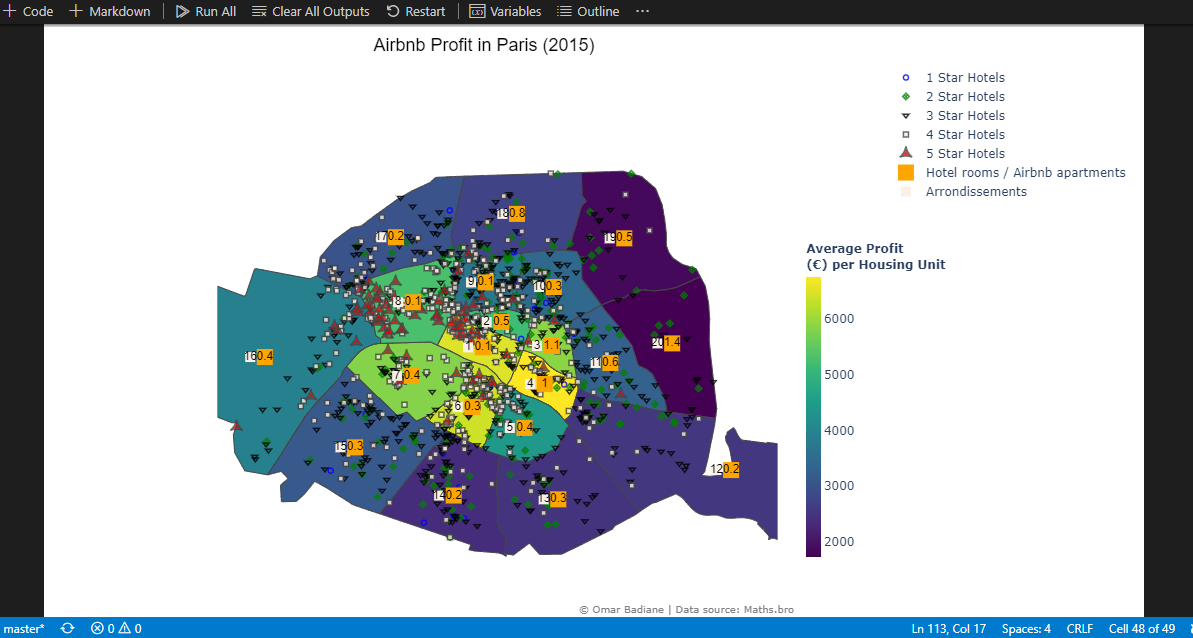Click arrondissement 16 label on map
Screen dimensions: 1193x638
coord(250,356)
